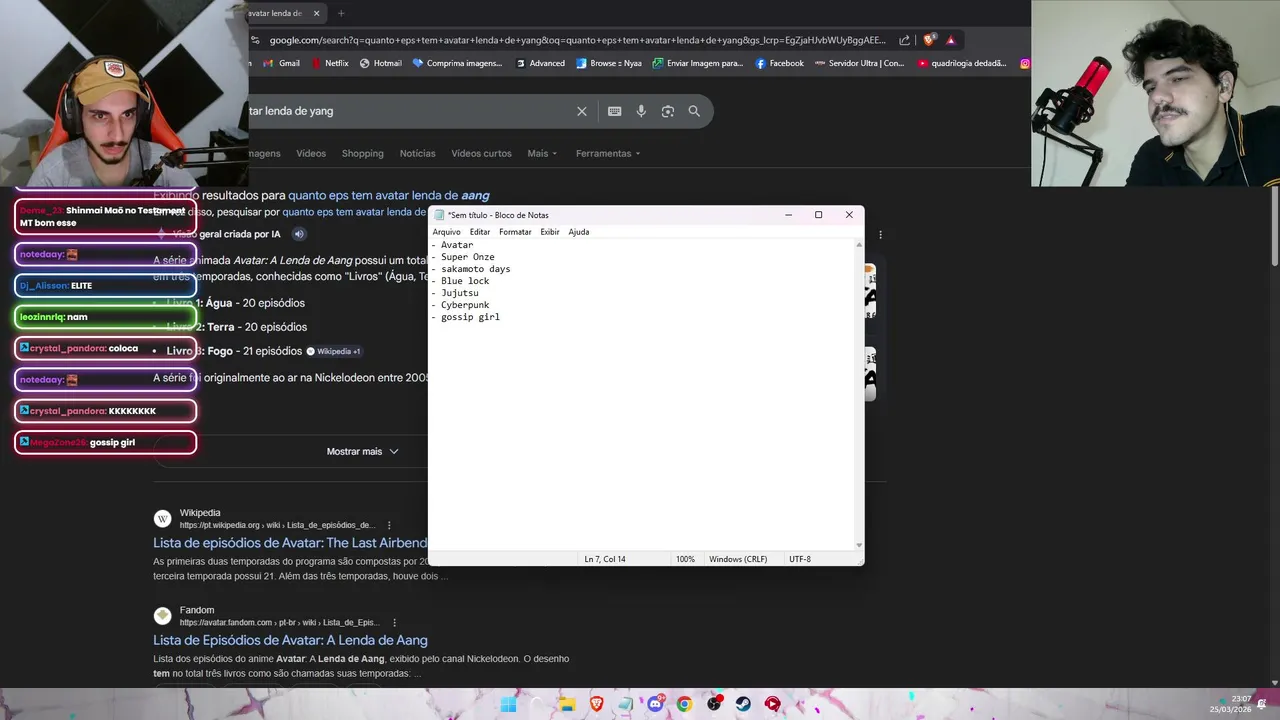Screen dimensions: 1280x720
Task: Open the Gmail bookmark
Action: 281,63
